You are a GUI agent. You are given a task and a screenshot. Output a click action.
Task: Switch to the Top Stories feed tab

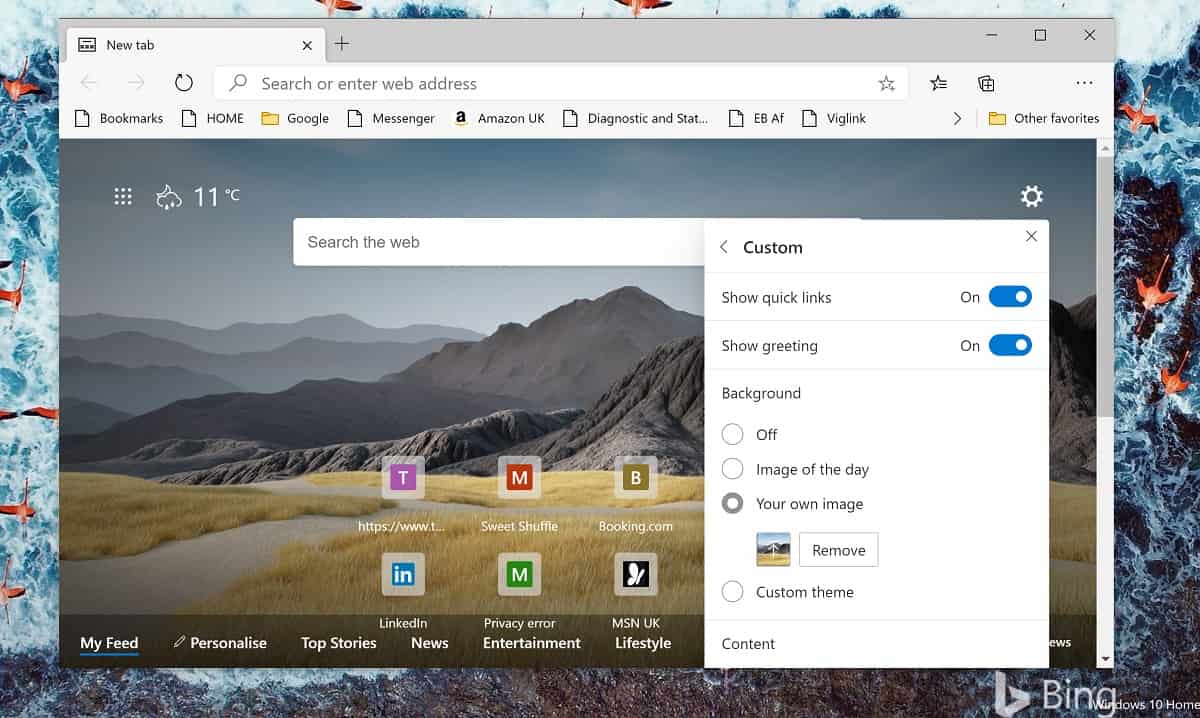click(x=339, y=643)
